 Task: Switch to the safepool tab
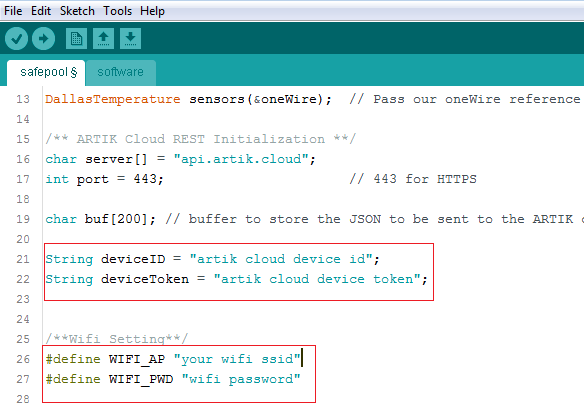(x=46, y=72)
